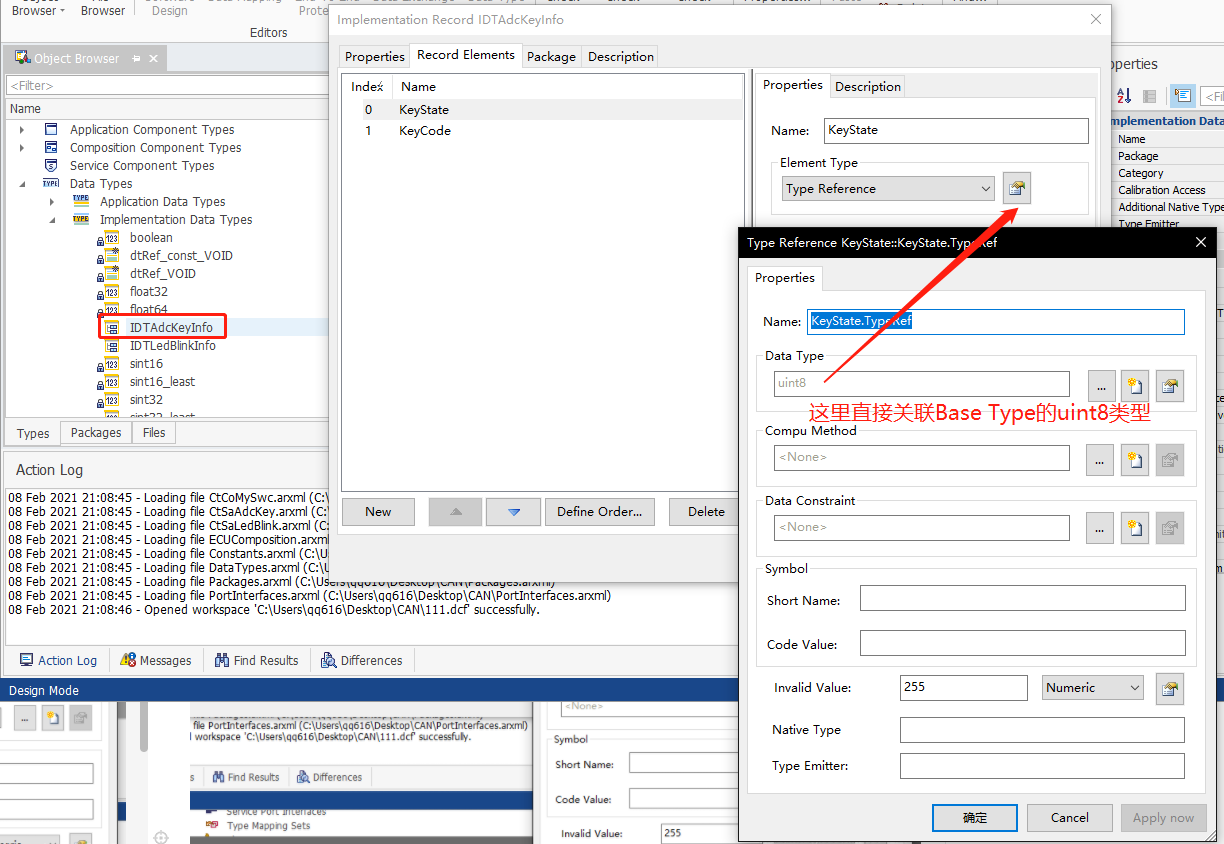Select dtRef_const_VOID data type
Screen dimensions: 1224x844
pos(181,256)
